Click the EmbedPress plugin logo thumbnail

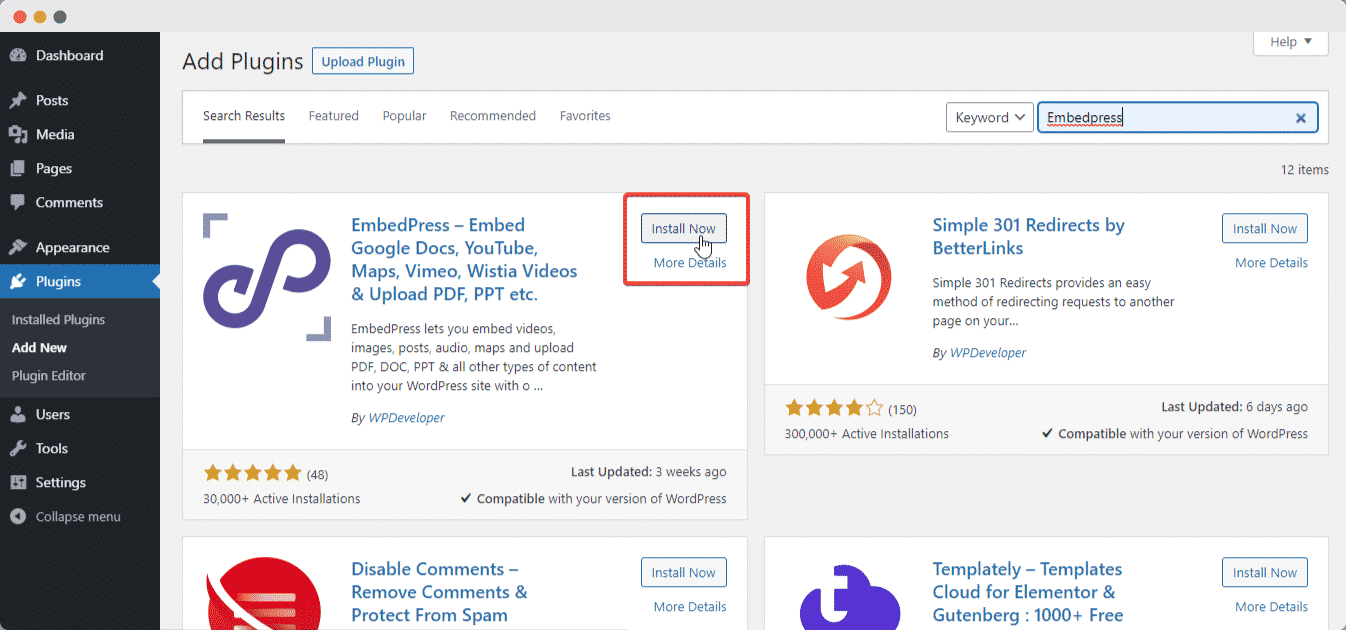coord(266,277)
